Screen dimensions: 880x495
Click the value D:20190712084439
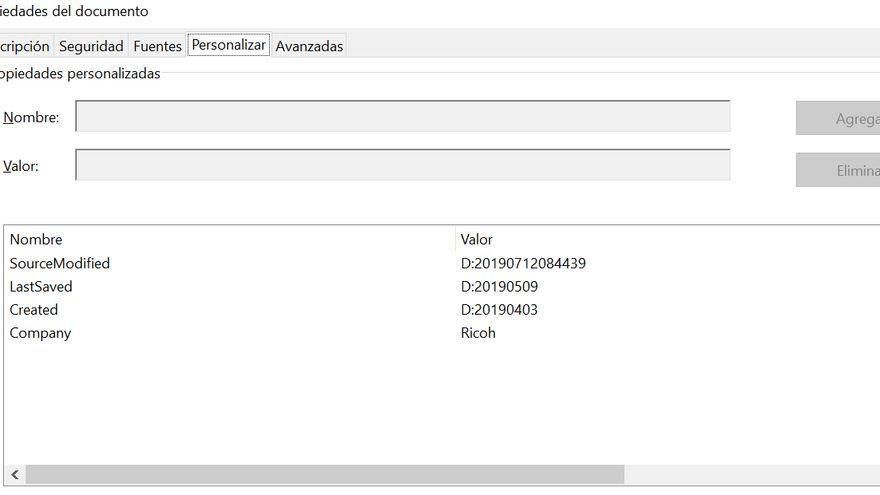click(x=523, y=263)
